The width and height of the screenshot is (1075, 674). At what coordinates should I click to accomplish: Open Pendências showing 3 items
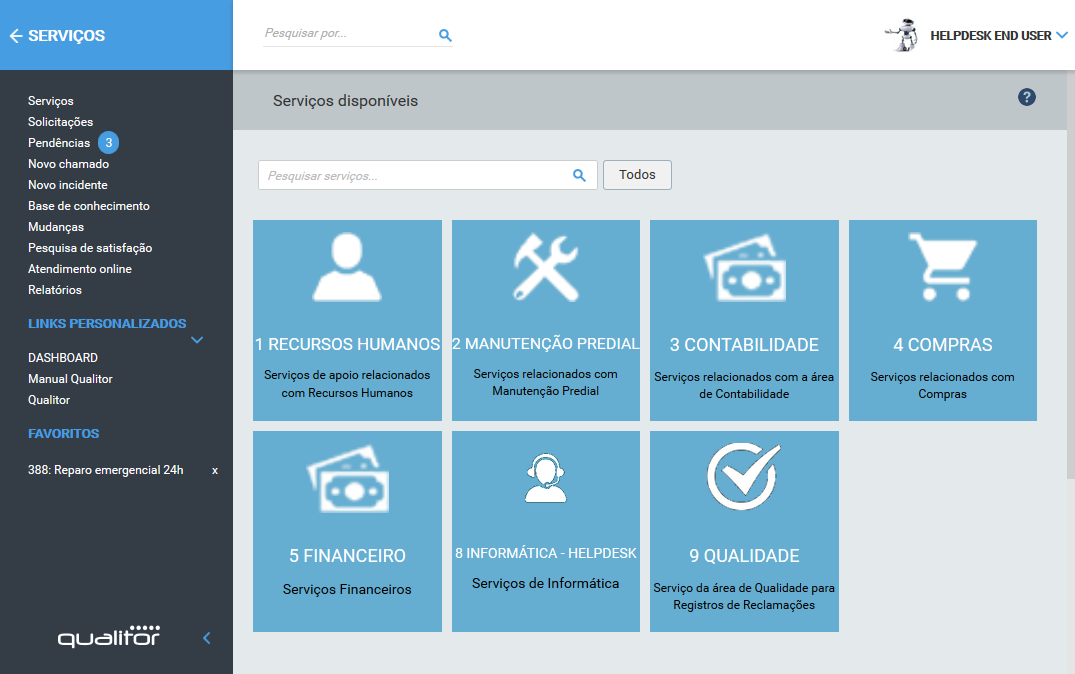(58, 142)
